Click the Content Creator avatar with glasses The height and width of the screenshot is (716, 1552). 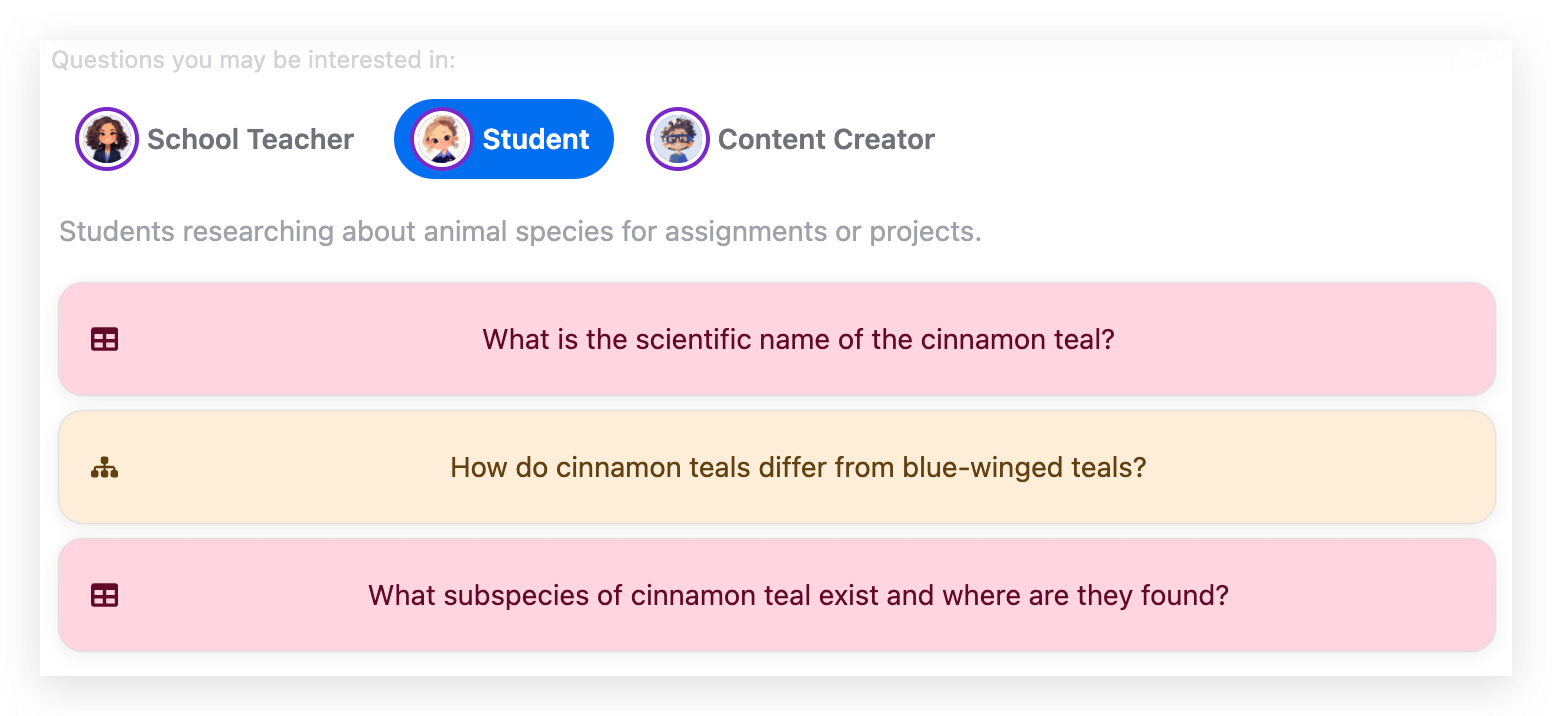[x=678, y=139]
